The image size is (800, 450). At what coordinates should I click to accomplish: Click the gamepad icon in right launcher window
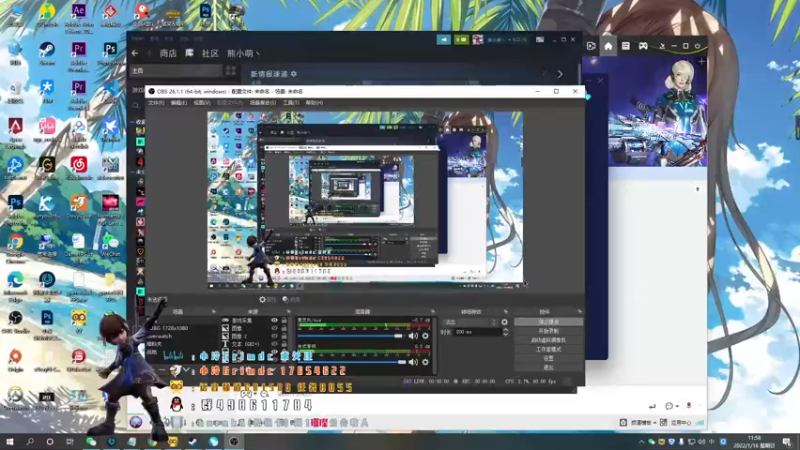(x=643, y=46)
